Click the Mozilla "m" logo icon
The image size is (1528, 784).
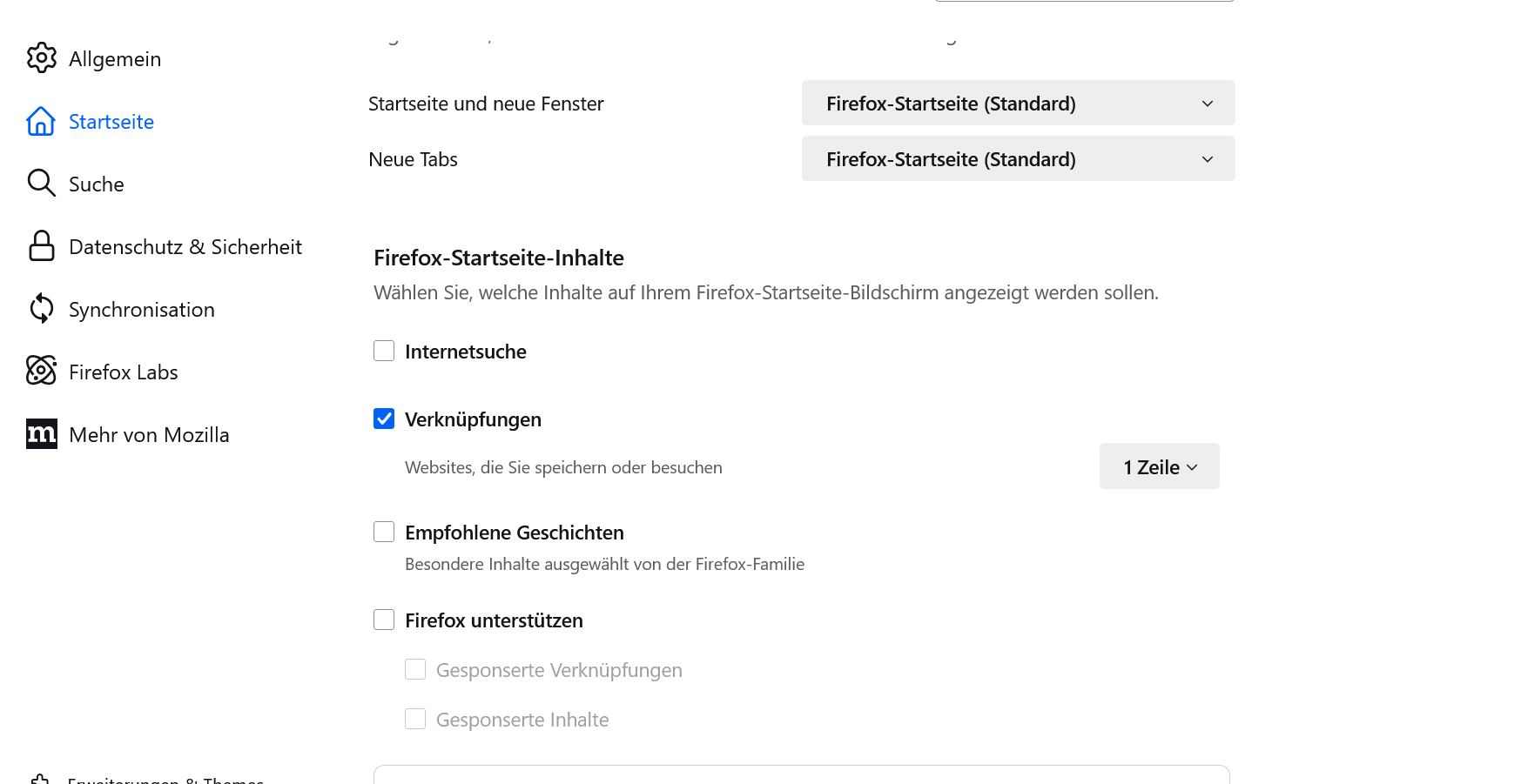[41, 434]
